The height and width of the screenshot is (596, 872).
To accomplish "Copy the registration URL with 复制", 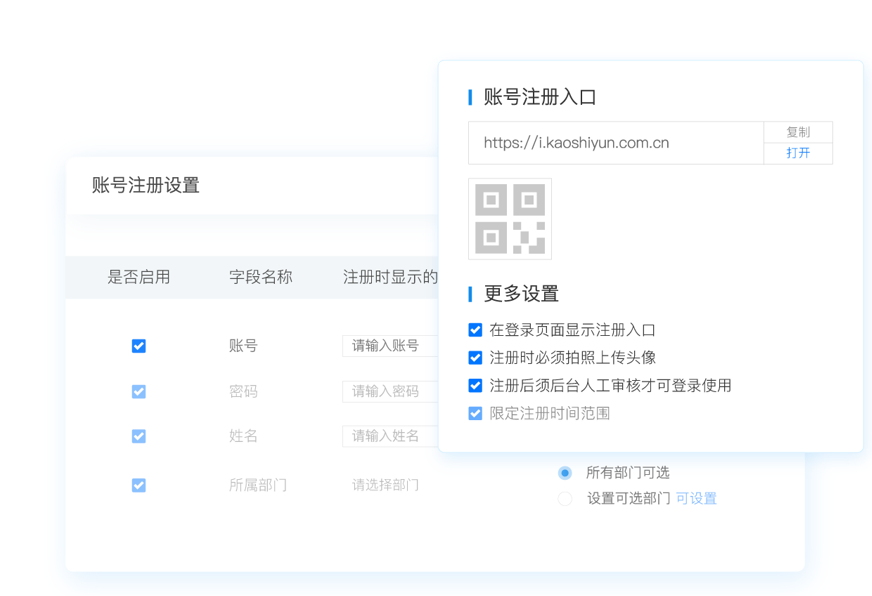I will point(797,132).
